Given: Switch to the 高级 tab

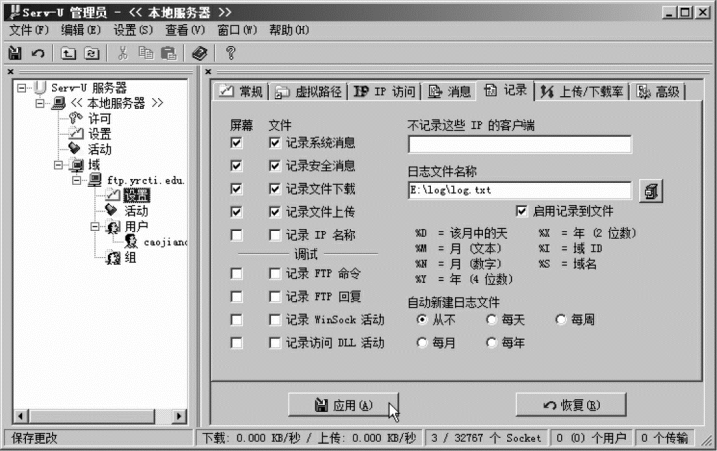Looking at the screenshot, I should click(658, 91).
